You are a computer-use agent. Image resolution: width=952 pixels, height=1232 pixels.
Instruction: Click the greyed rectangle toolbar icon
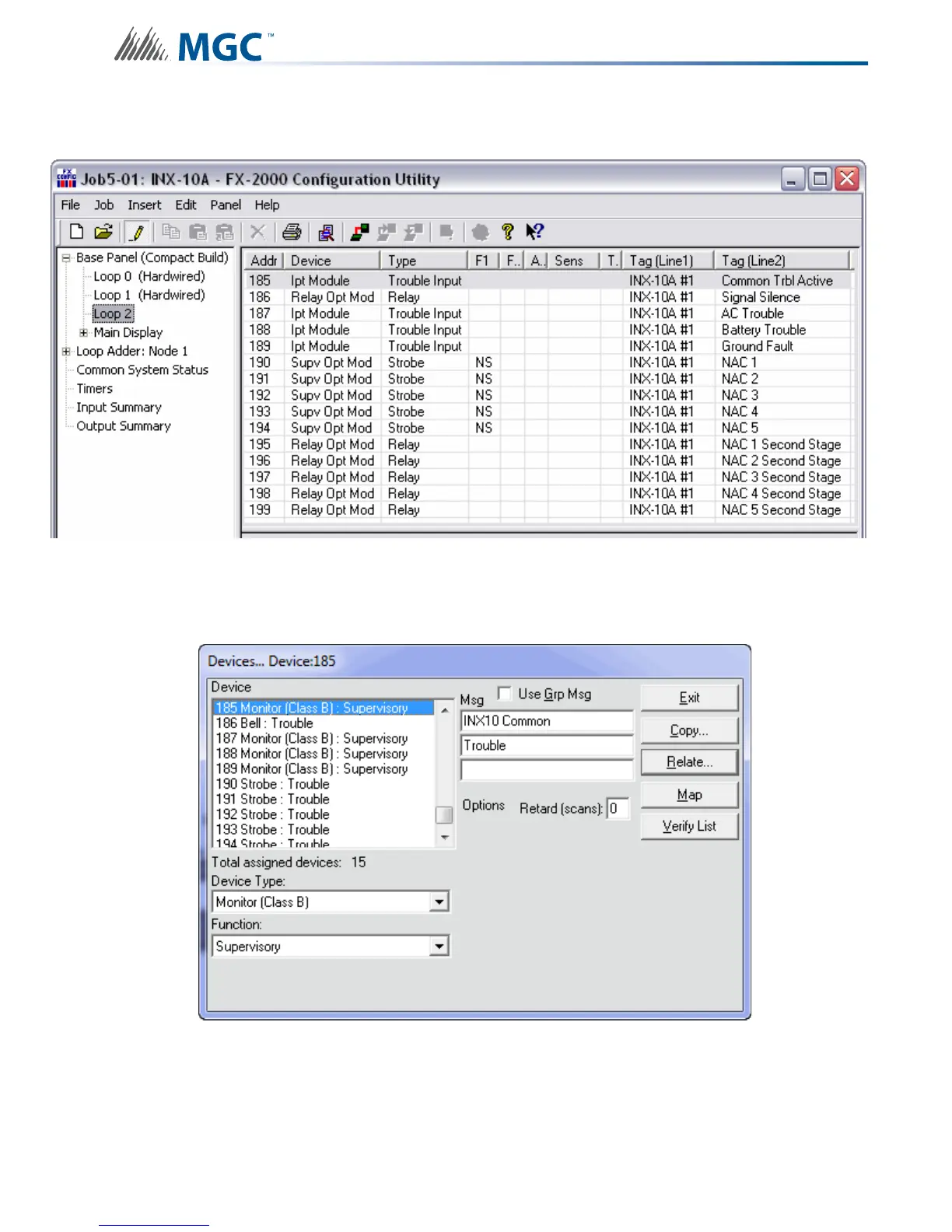[x=446, y=232]
